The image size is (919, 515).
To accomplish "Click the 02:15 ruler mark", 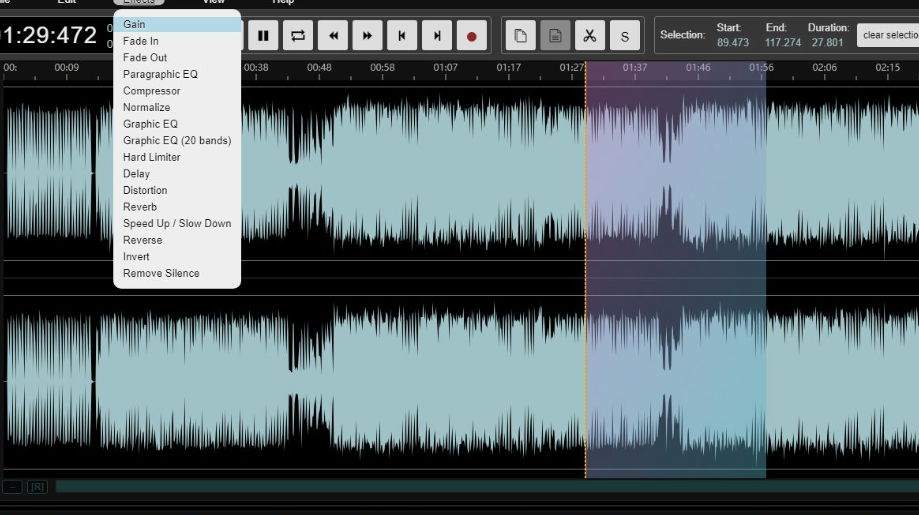I will pos(887,67).
